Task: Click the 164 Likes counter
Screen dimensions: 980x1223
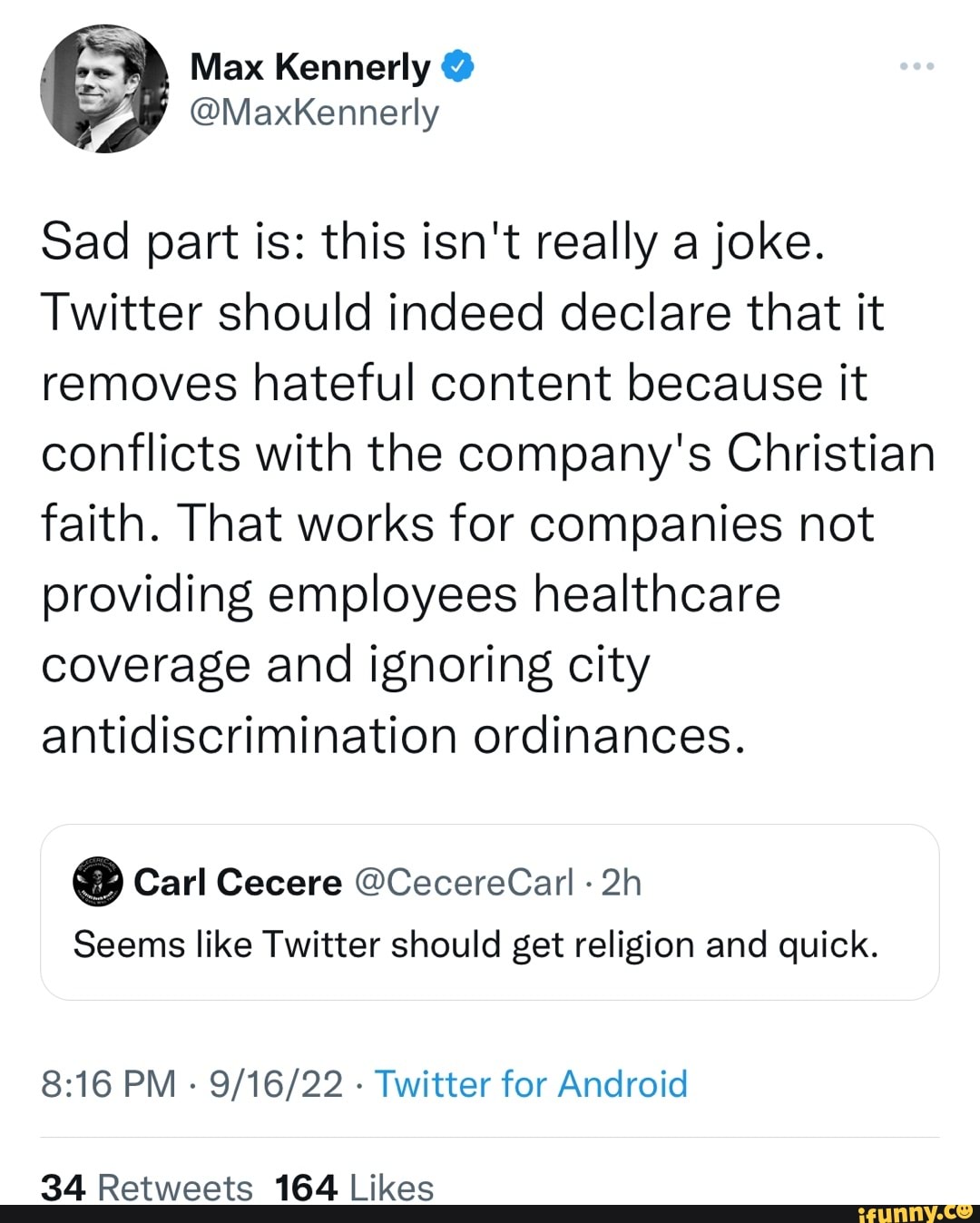Action: [x=354, y=1186]
